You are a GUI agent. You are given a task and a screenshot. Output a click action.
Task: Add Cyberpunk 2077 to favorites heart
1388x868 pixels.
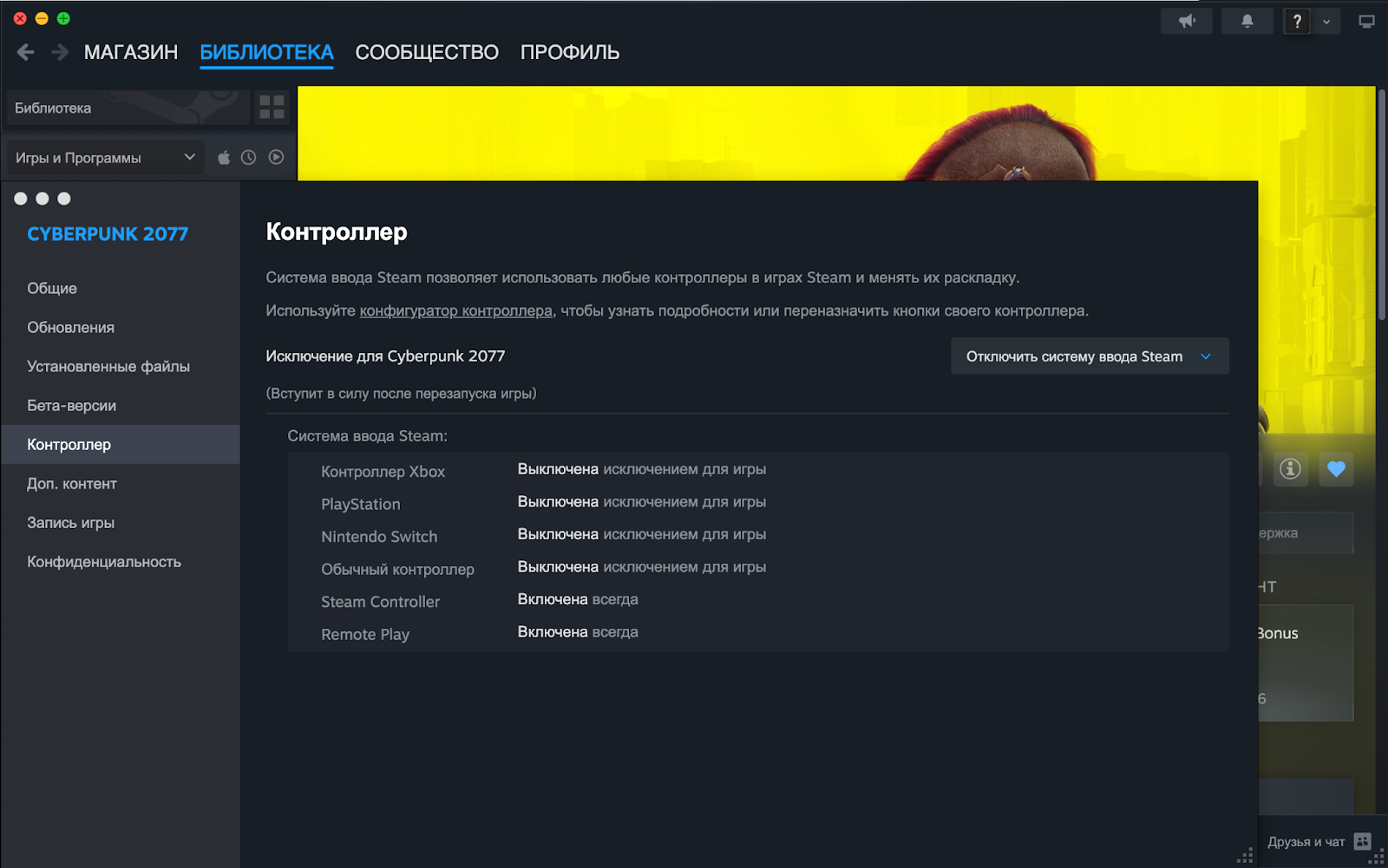[x=1336, y=469]
